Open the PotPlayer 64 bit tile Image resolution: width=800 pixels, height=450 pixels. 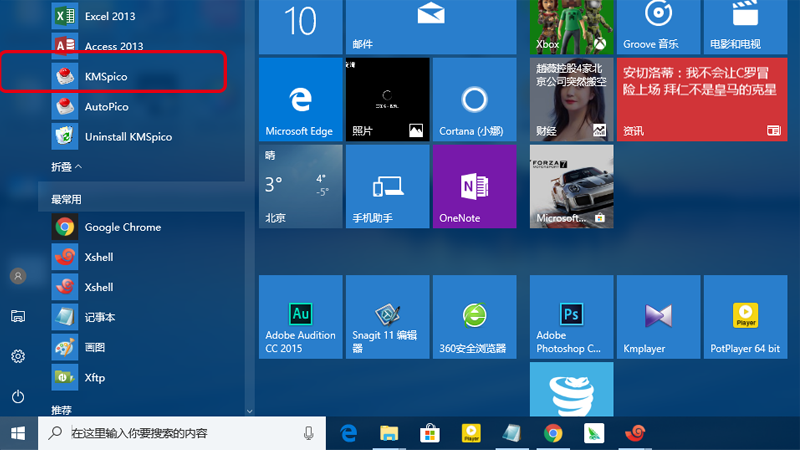pos(744,316)
